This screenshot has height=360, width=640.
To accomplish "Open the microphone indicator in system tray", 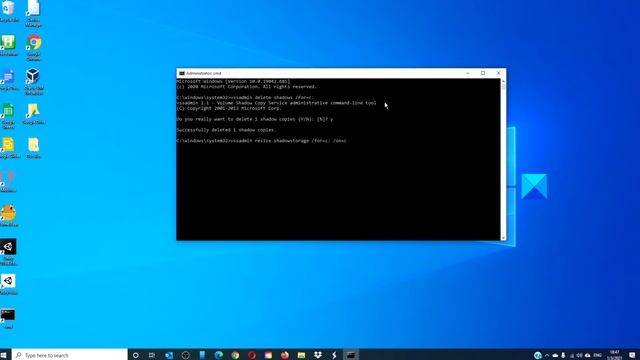I will coord(563,355).
